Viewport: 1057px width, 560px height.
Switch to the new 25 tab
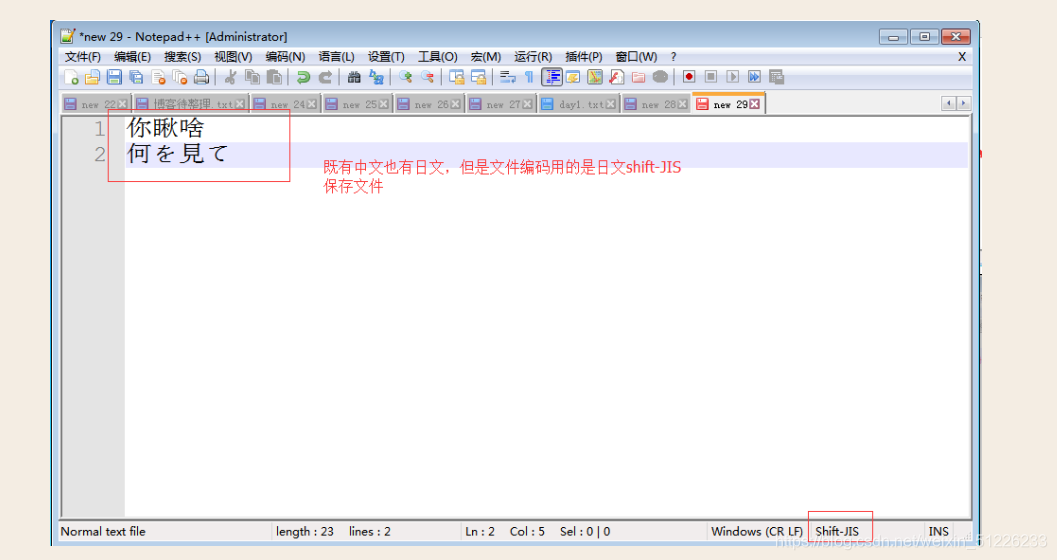pyautogui.click(x=357, y=104)
